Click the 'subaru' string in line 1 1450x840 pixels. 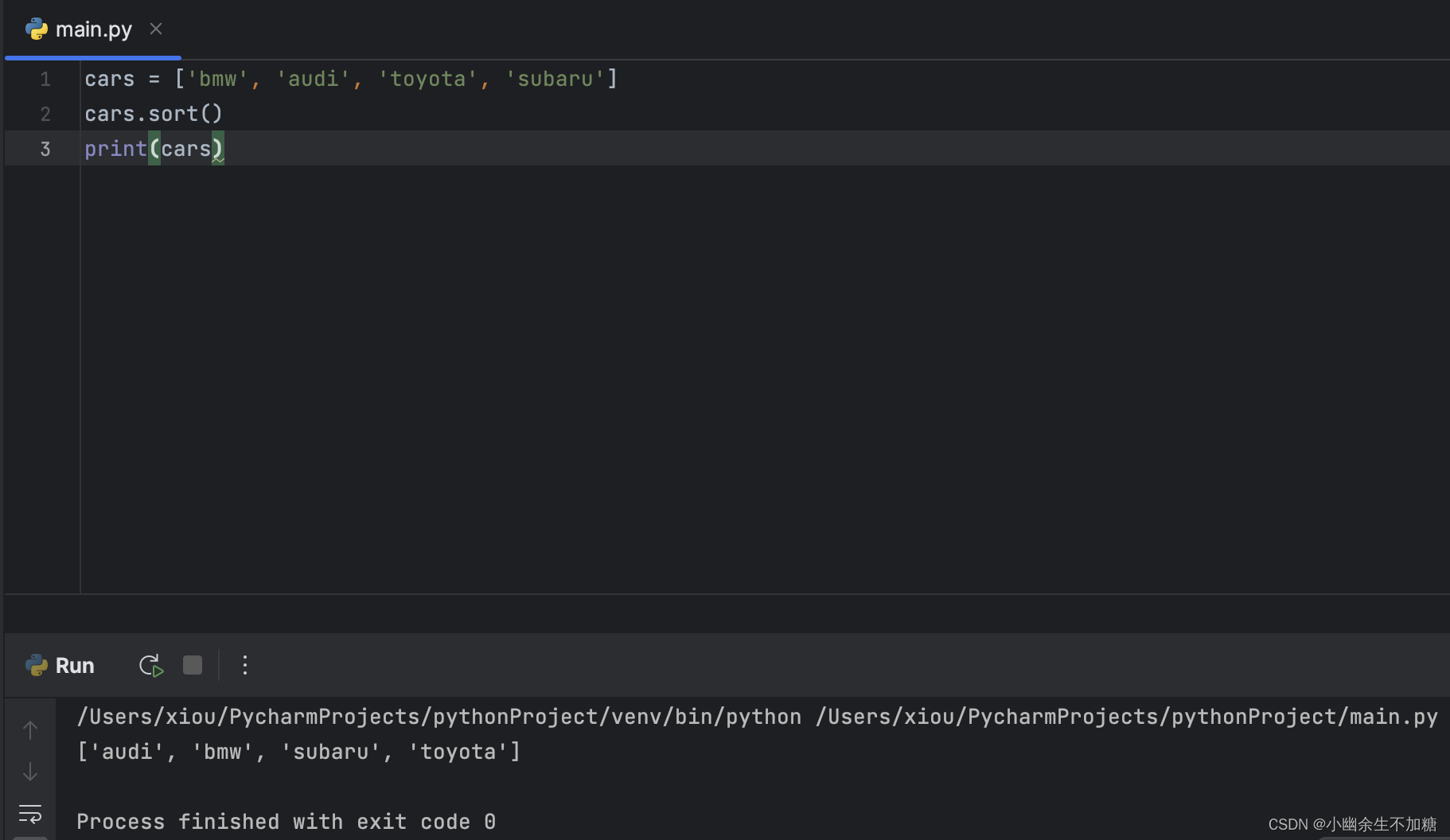point(555,79)
